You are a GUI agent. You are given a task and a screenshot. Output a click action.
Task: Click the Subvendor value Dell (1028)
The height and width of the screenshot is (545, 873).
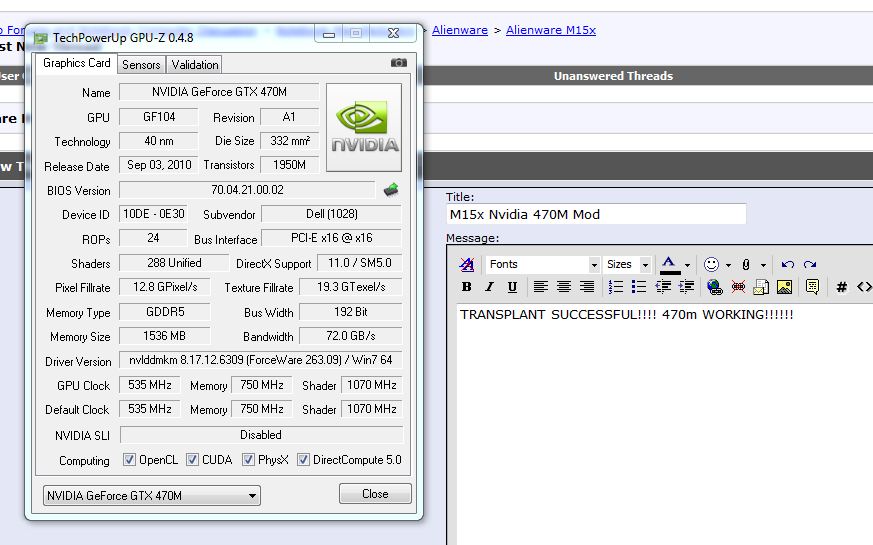pos(331,214)
